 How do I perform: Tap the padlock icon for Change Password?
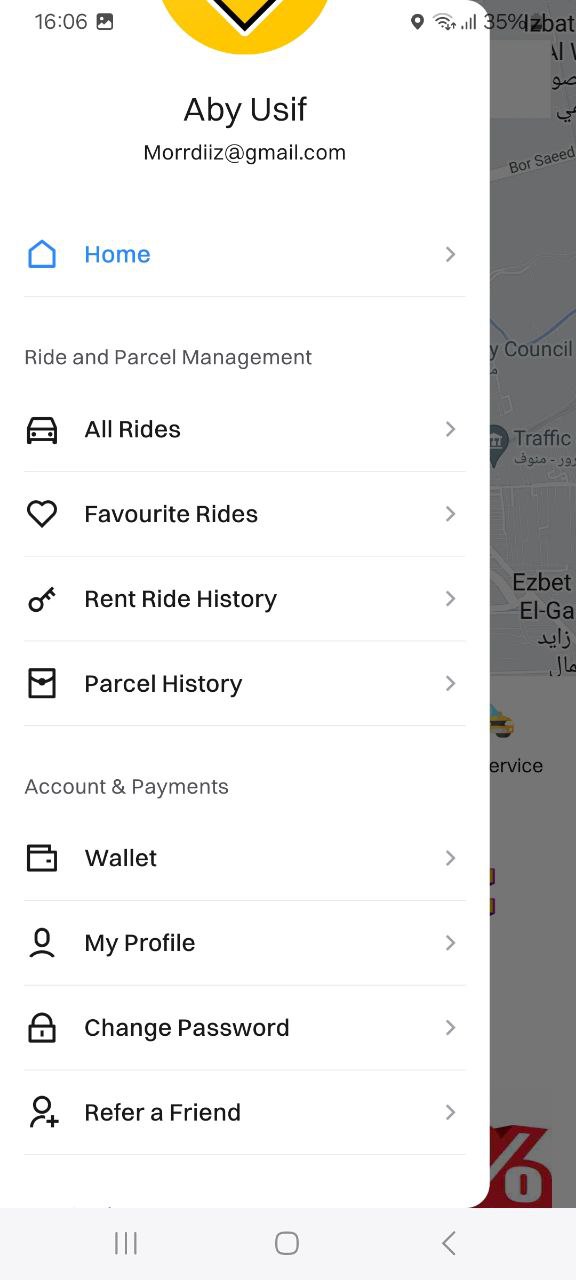pos(42,1028)
